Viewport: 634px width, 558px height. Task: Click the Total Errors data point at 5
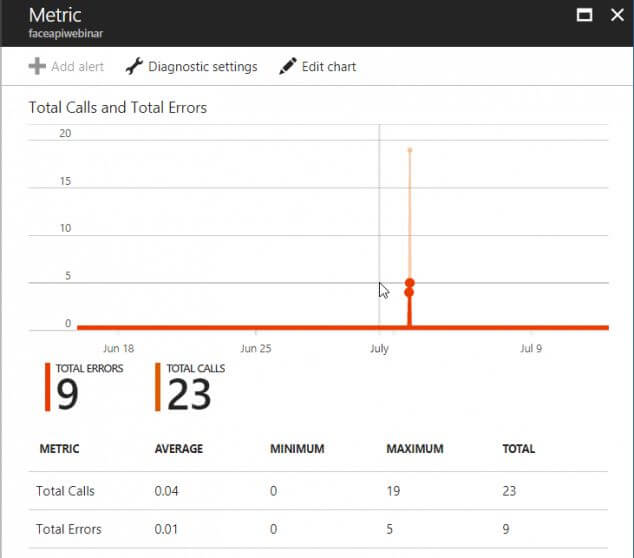(410, 283)
